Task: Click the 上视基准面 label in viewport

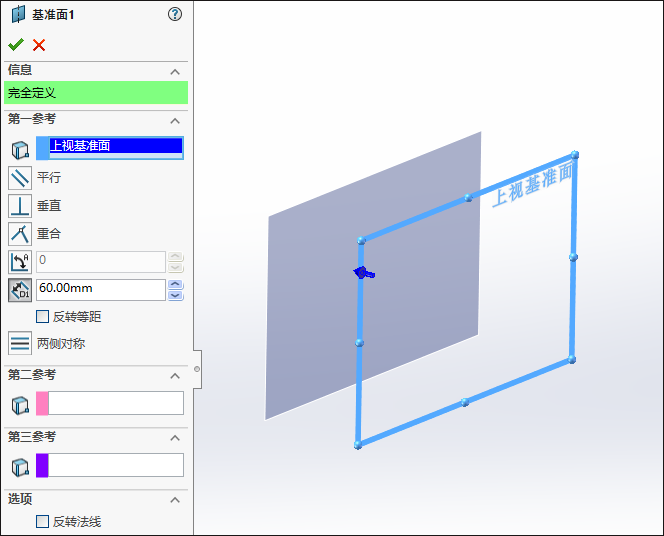Action: (x=534, y=185)
